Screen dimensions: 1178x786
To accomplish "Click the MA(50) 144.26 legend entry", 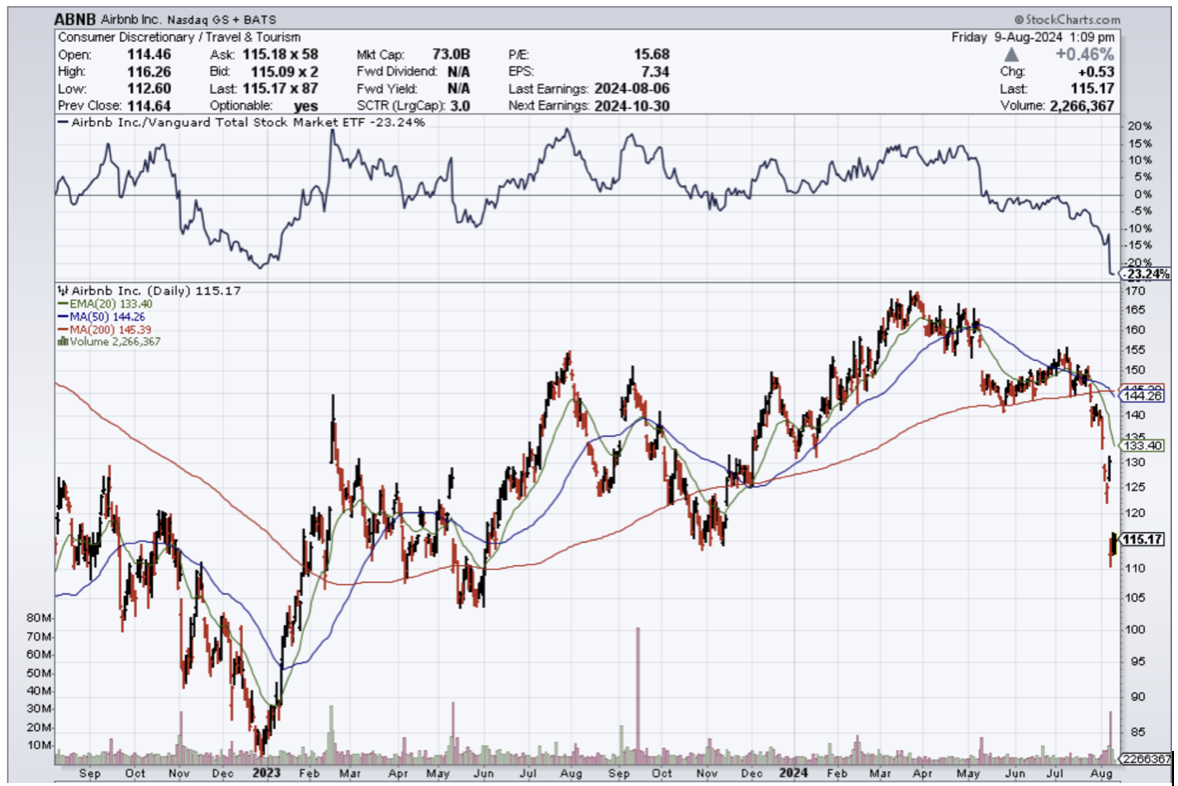I will (102, 316).
